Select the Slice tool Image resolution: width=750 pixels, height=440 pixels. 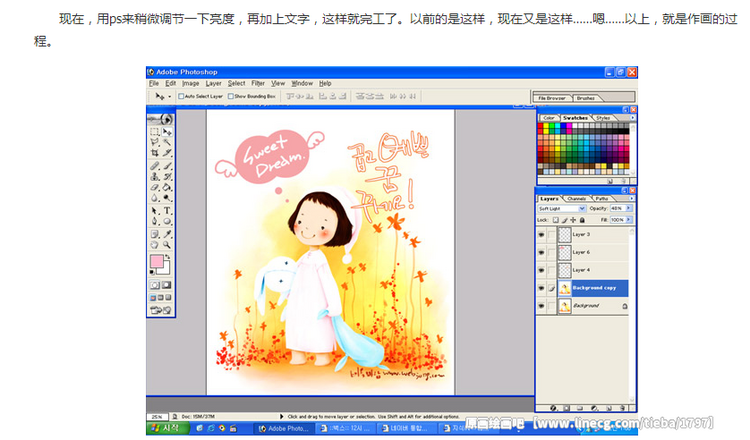tap(167, 153)
